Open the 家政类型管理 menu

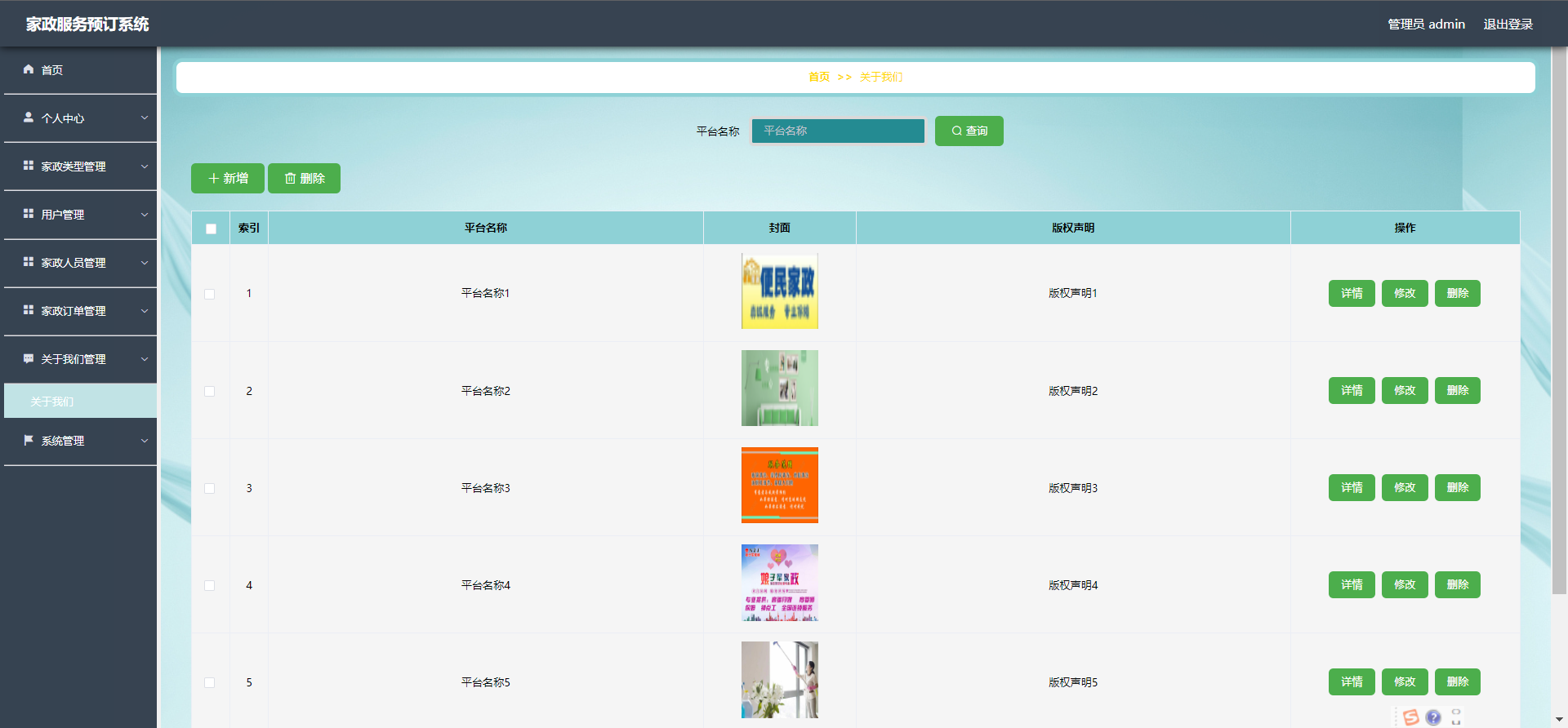coord(80,166)
